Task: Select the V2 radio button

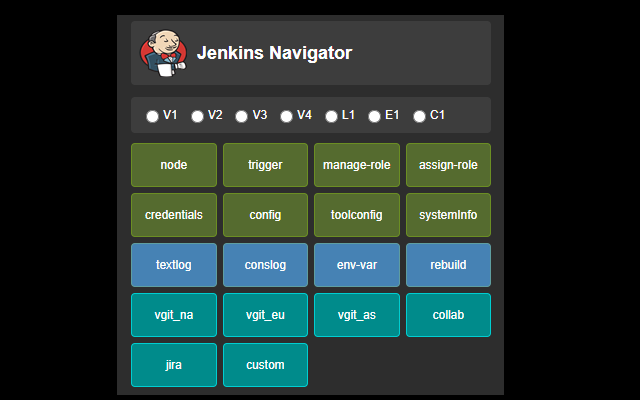Action: (197, 116)
